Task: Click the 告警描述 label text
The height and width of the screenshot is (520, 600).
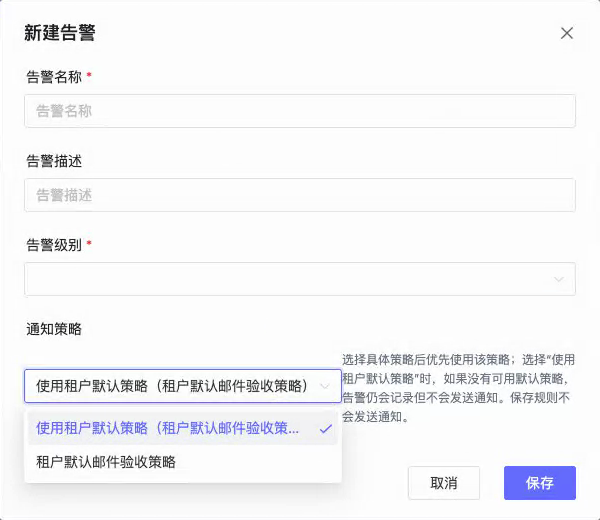Action: 54,161
